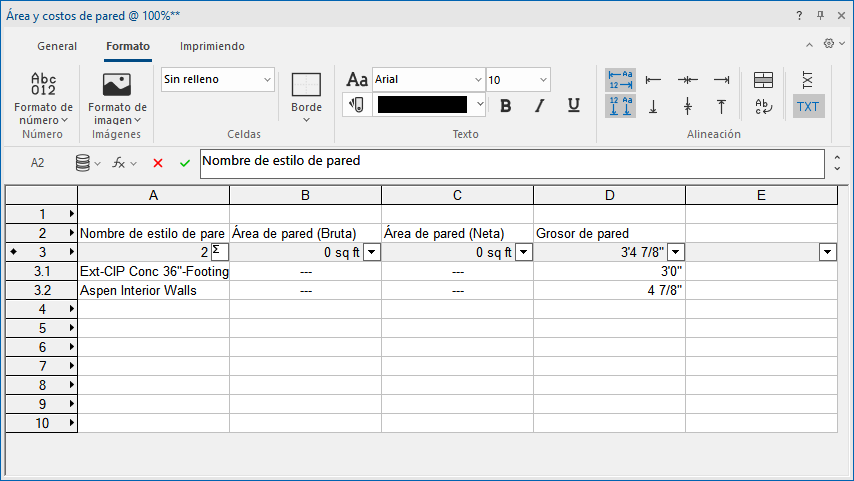The image size is (854, 481).
Task: Toggle bold text formatting
Action: point(506,105)
